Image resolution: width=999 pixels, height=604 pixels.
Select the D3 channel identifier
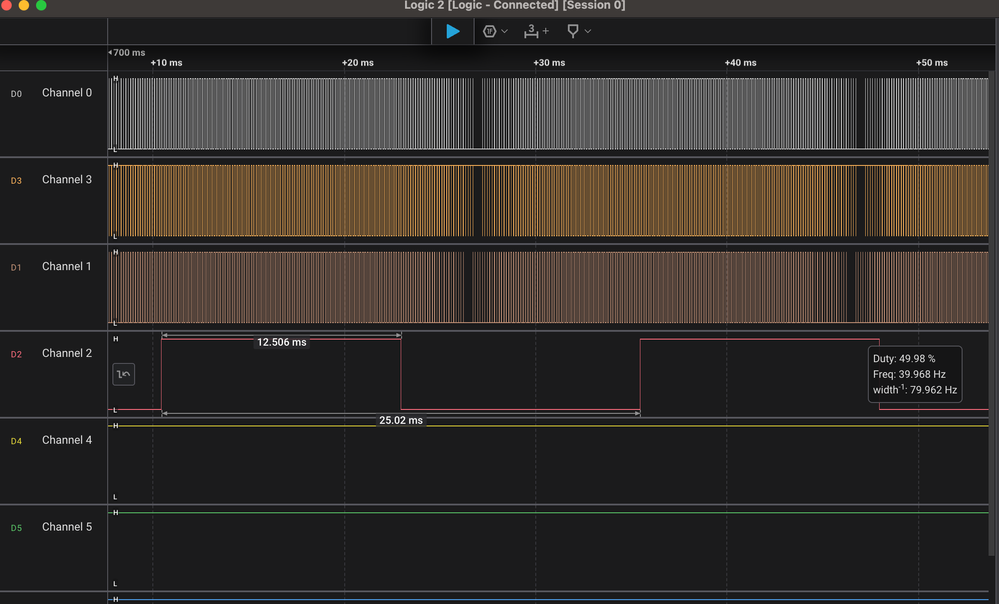tap(16, 180)
